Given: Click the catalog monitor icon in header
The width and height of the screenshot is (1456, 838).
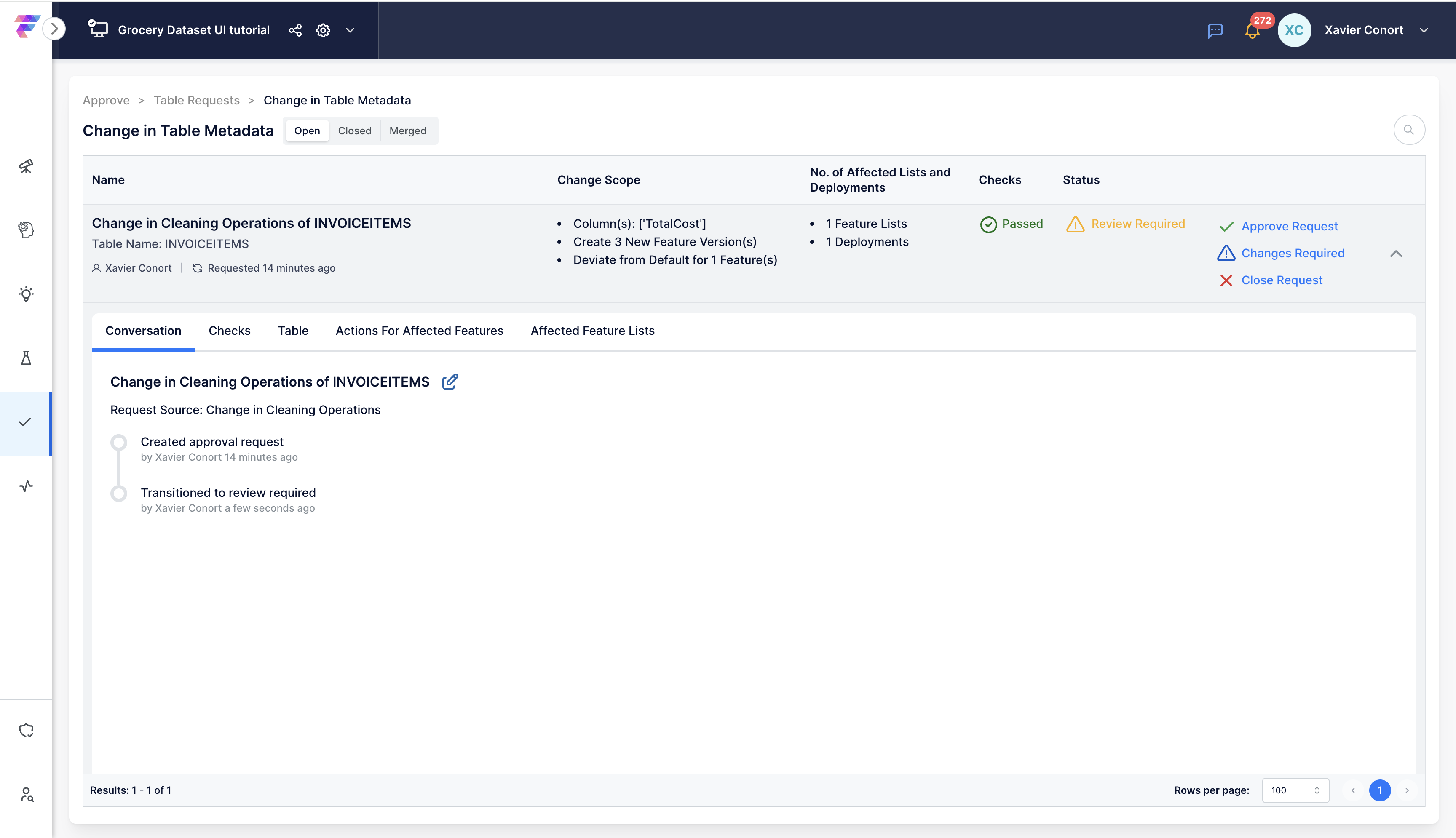Looking at the screenshot, I should point(98,29).
